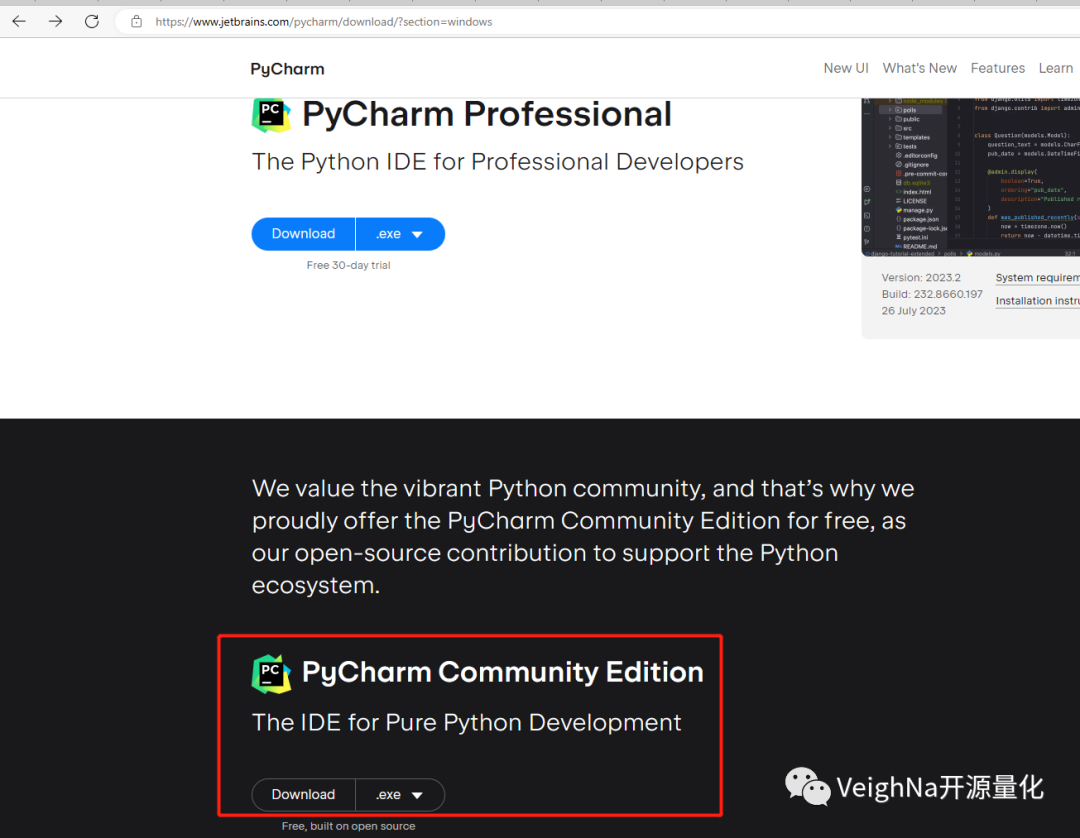Click Download for PyCharm Community Edition

click(303, 794)
